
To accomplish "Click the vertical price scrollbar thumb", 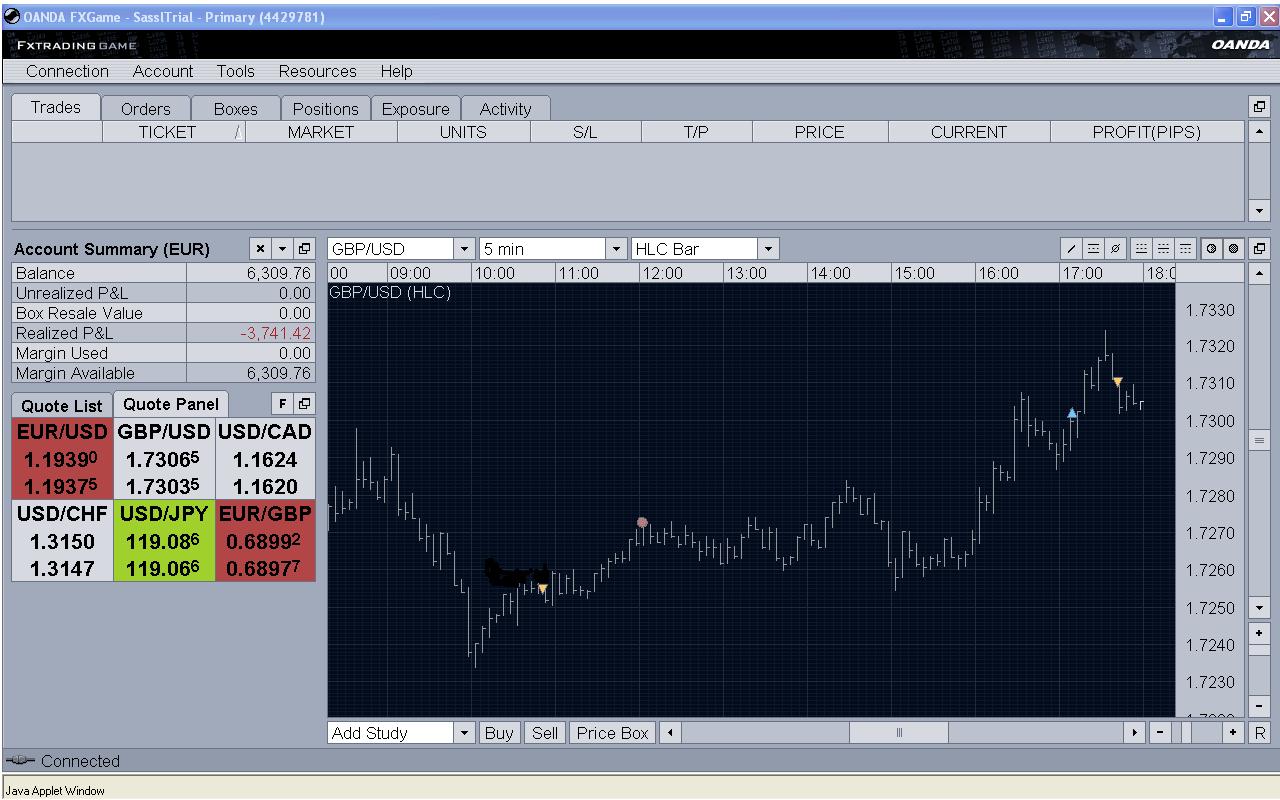I will [x=1259, y=441].
